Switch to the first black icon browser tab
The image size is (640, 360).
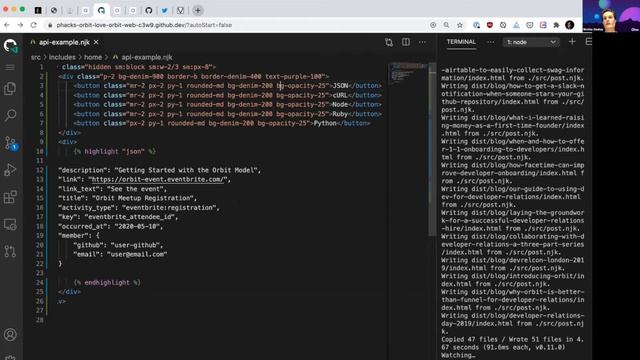click(x=38, y=11)
